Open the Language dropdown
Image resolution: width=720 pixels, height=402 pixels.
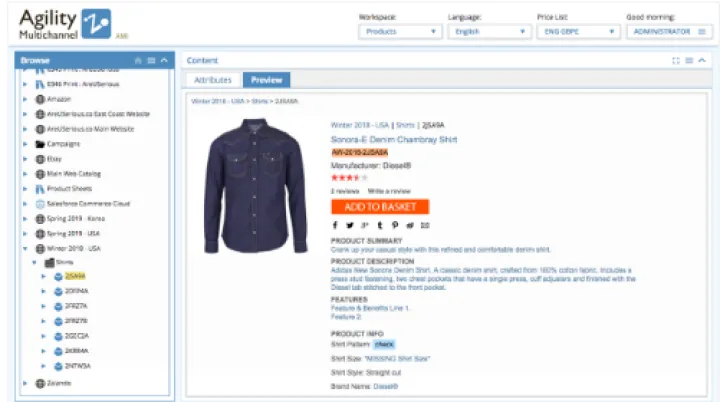click(489, 32)
